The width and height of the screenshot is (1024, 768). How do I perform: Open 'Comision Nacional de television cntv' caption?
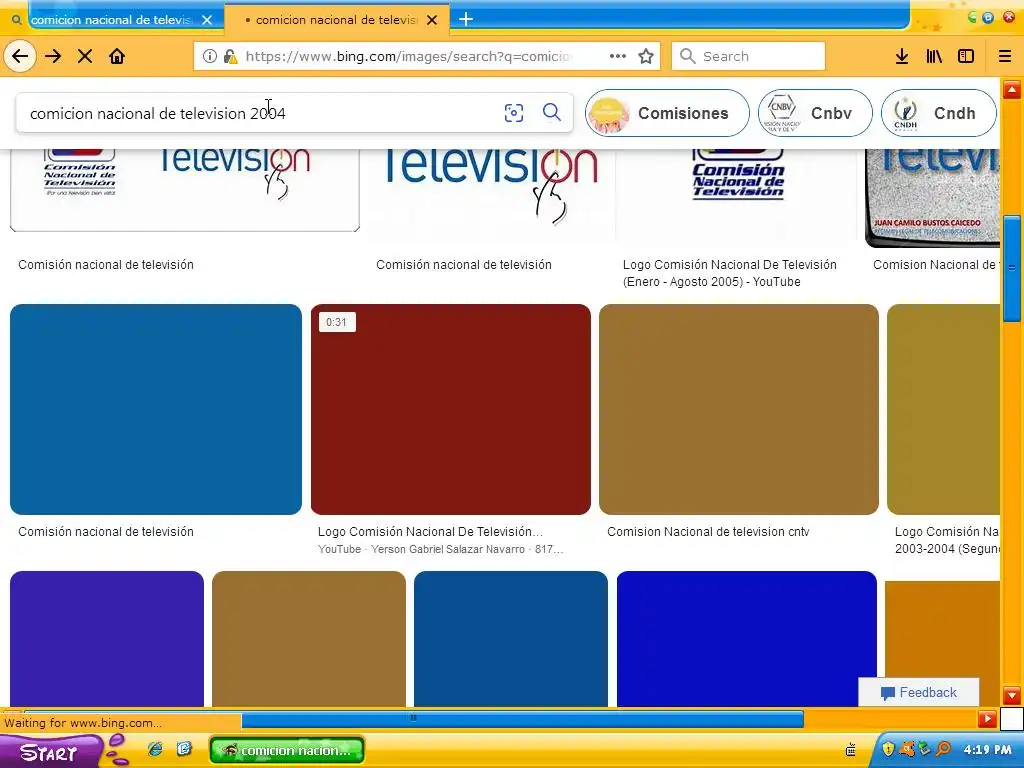tap(708, 532)
